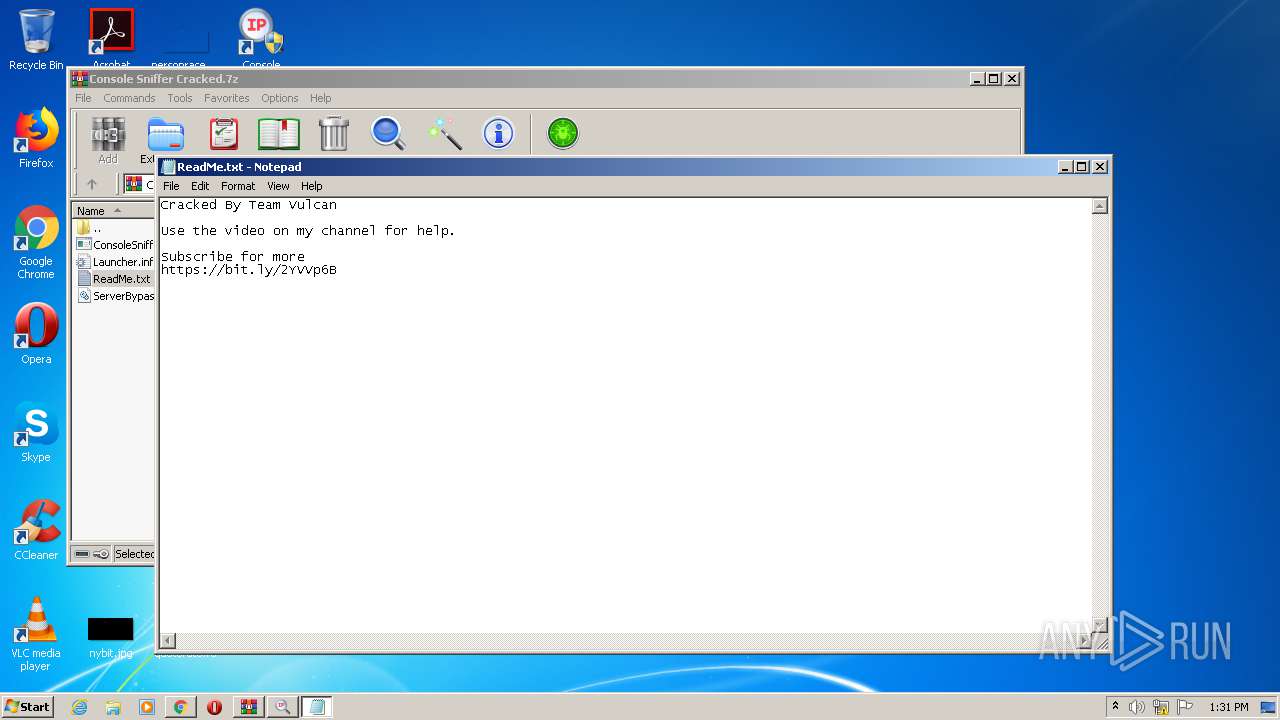Open Recycle Bin desktop icon
The height and width of the screenshot is (720, 1280).
[x=36, y=40]
